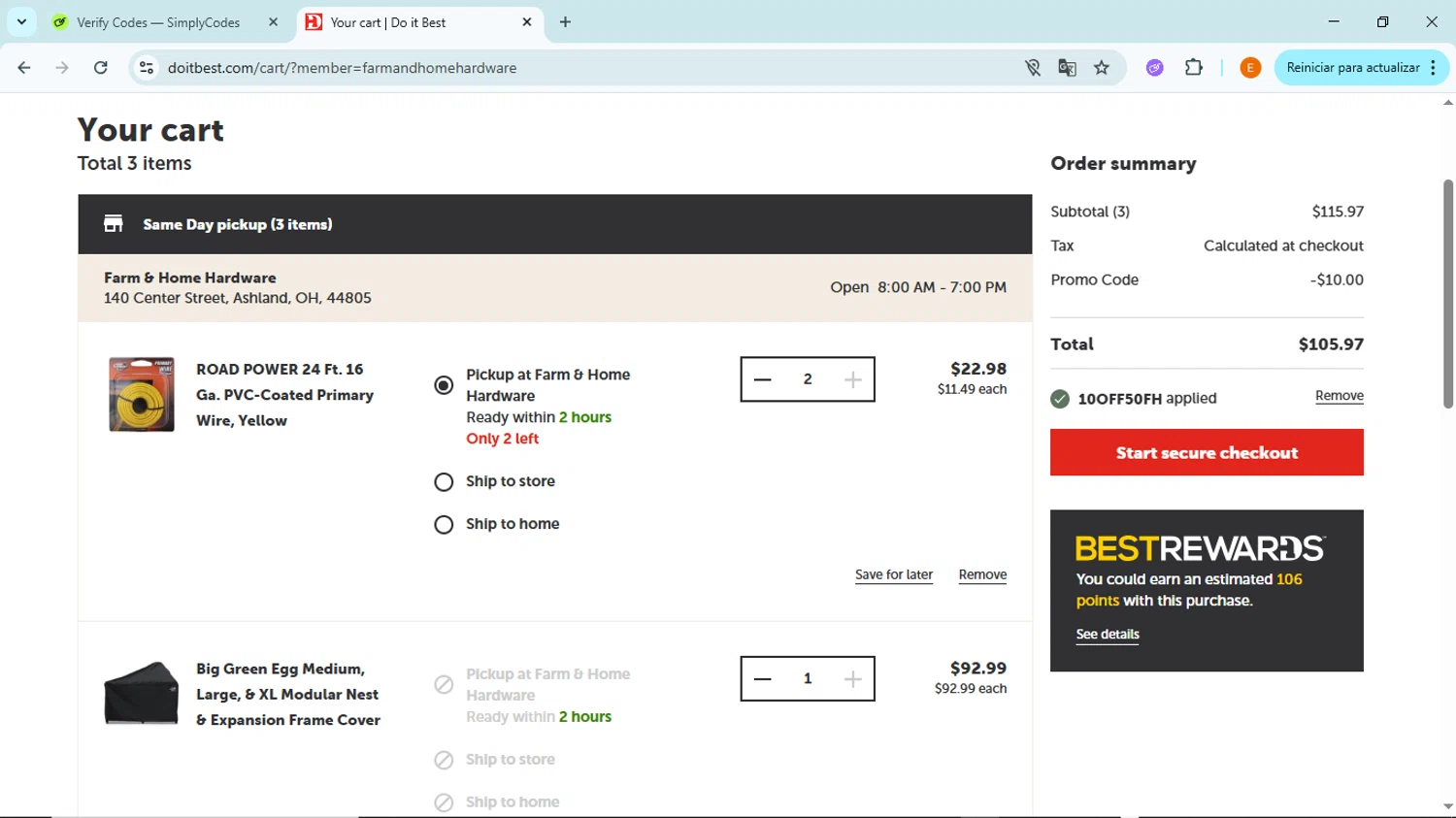Click the -$10.00 promo discount value
The width and height of the screenshot is (1456, 818).
1337,280
